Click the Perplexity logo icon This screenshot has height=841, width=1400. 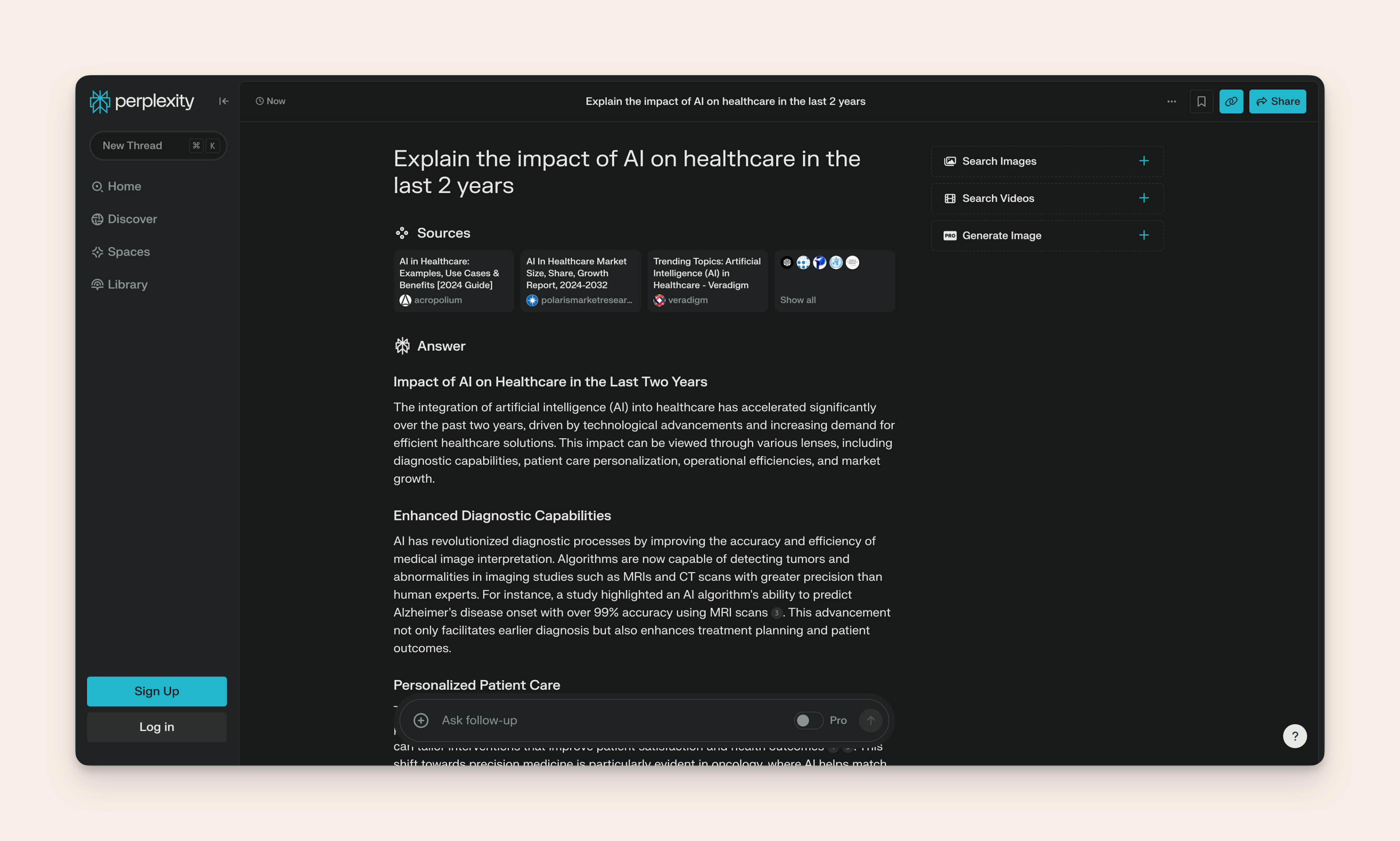point(100,101)
